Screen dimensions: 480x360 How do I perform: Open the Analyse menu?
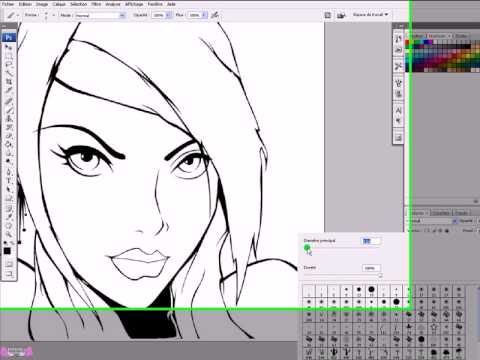113,4
